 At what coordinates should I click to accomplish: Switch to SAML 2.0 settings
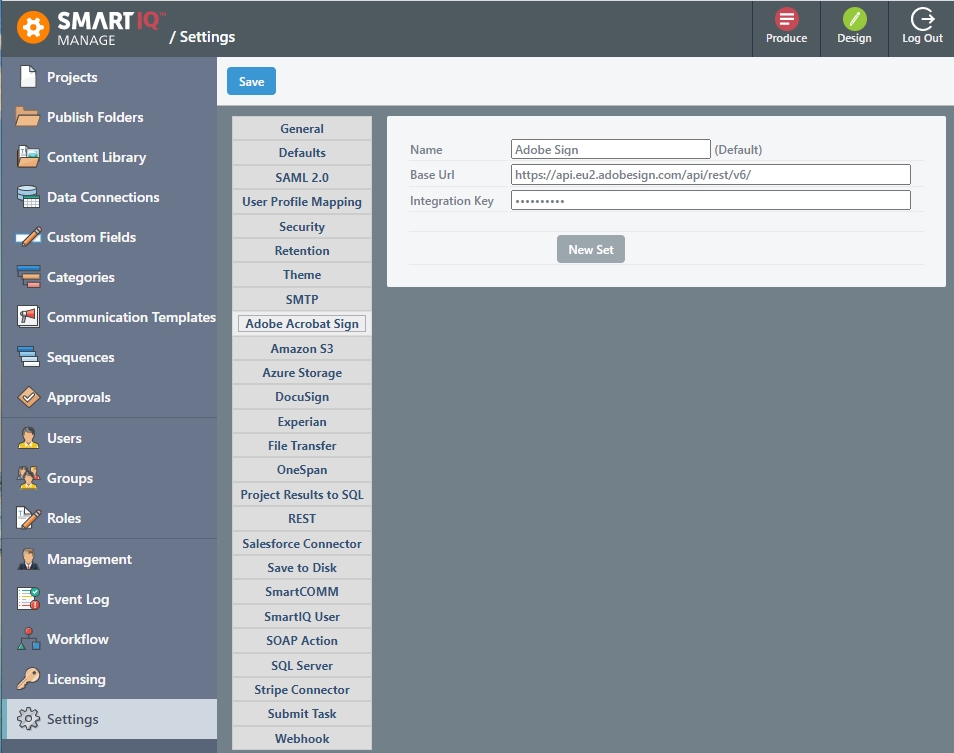(x=302, y=177)
